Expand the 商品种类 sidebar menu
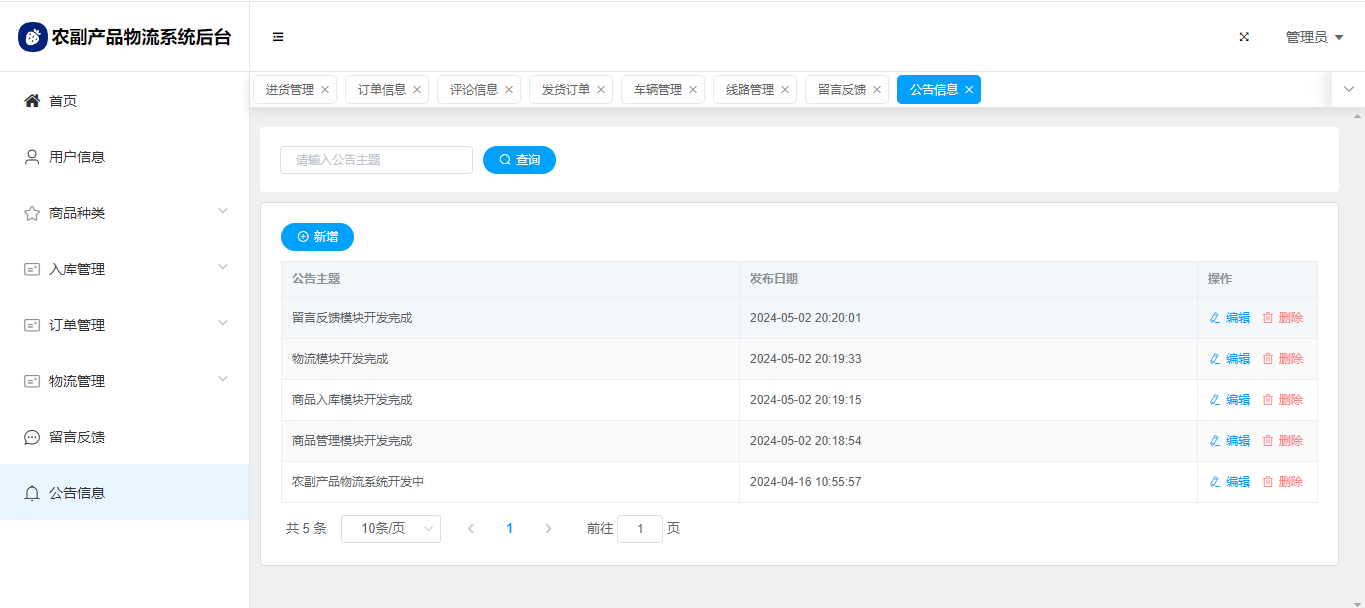Screen dimensions: 1365x608 223,212
